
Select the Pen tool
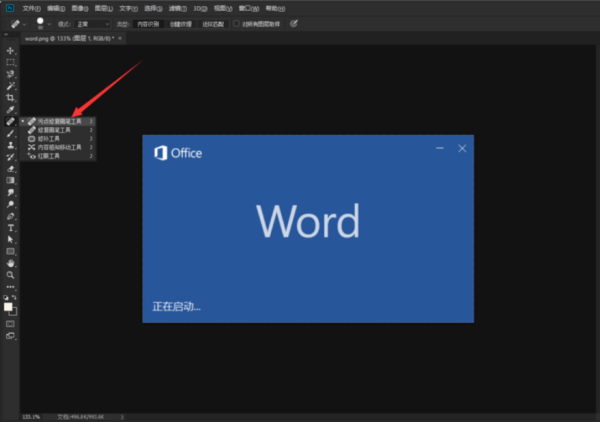tap(10, 216)
